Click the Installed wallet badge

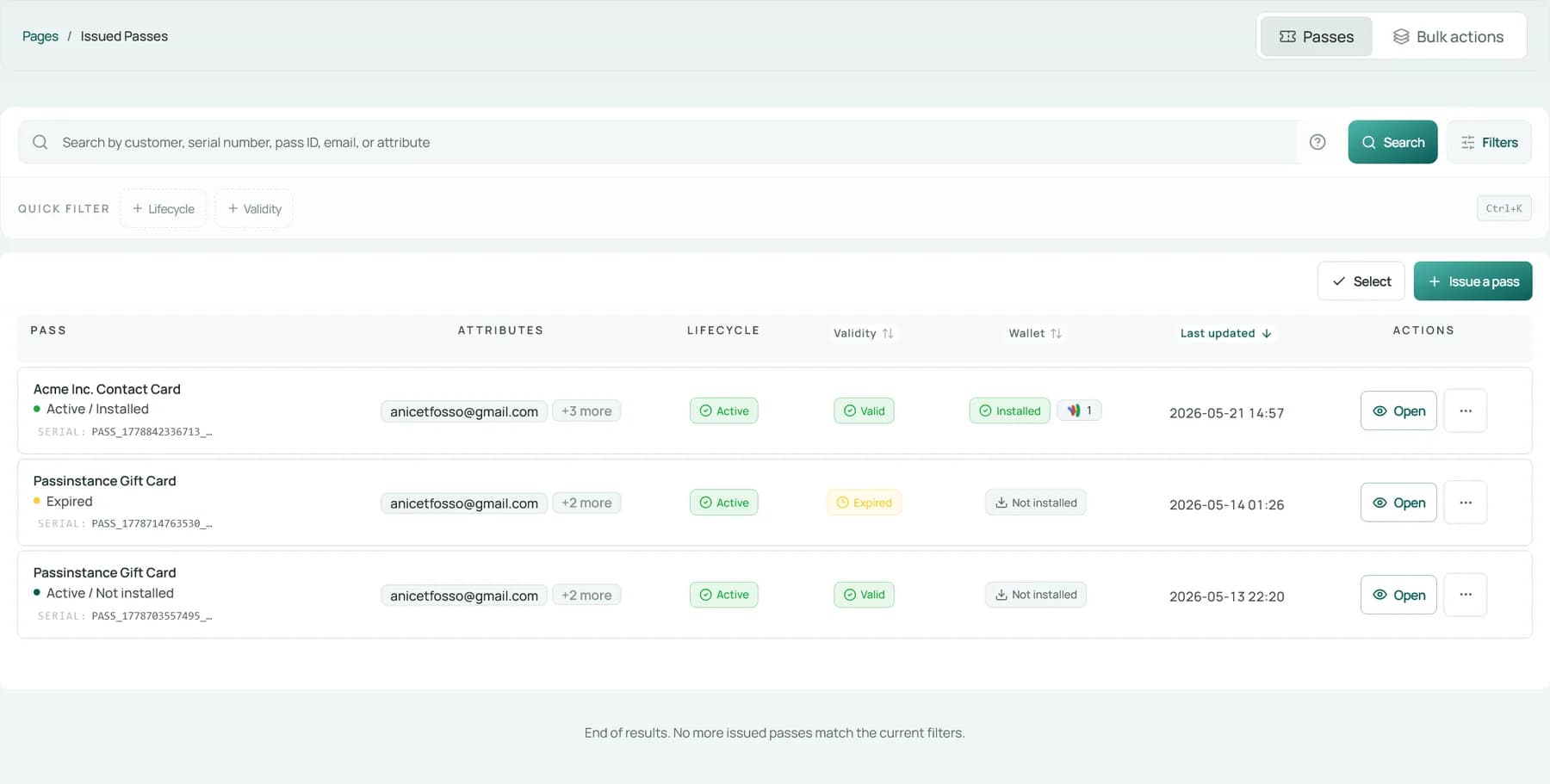[1009, 411]
